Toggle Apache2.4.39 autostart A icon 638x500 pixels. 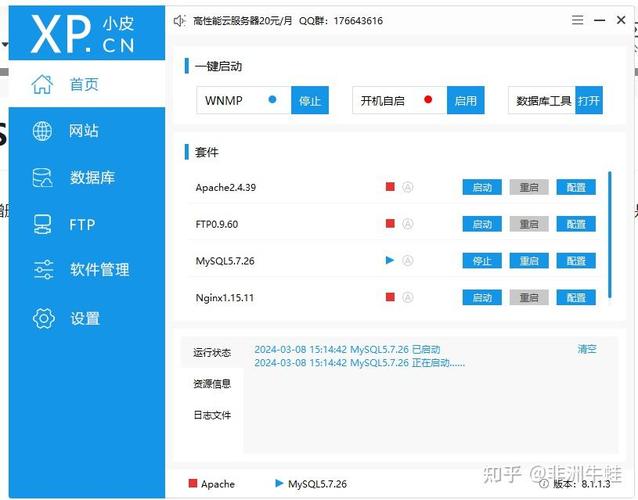[x=408, y=187]
